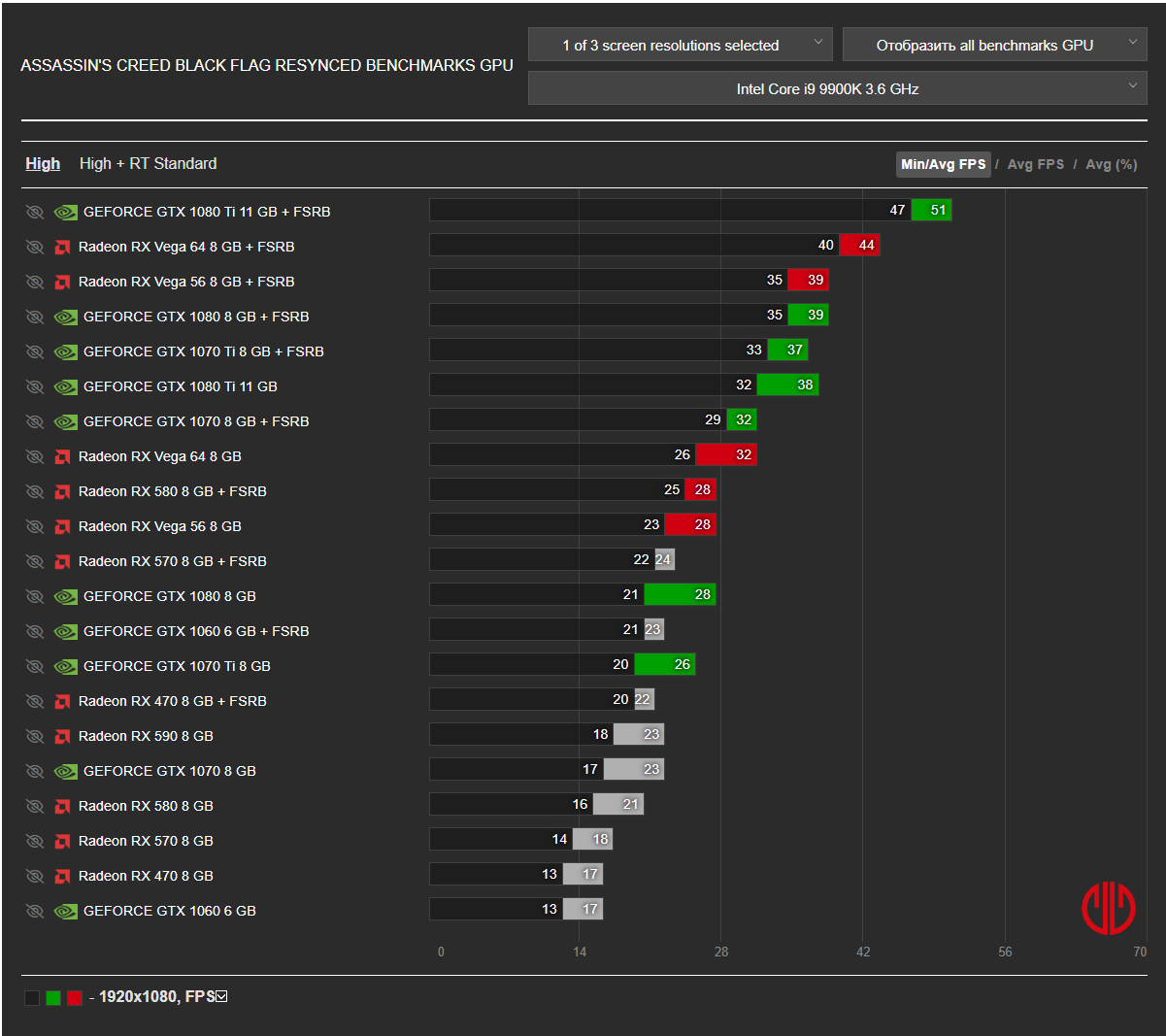Hide Radeon RX 580 8 GB + FSRB row

(35, 491)
